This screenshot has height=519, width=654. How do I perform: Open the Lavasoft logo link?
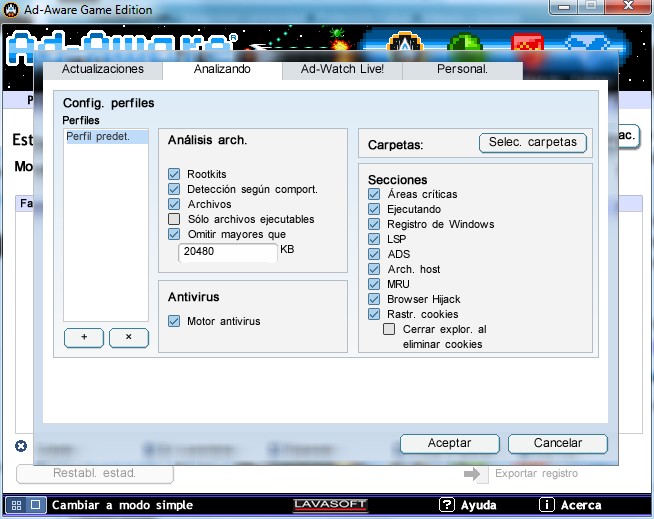click(330, 505)
